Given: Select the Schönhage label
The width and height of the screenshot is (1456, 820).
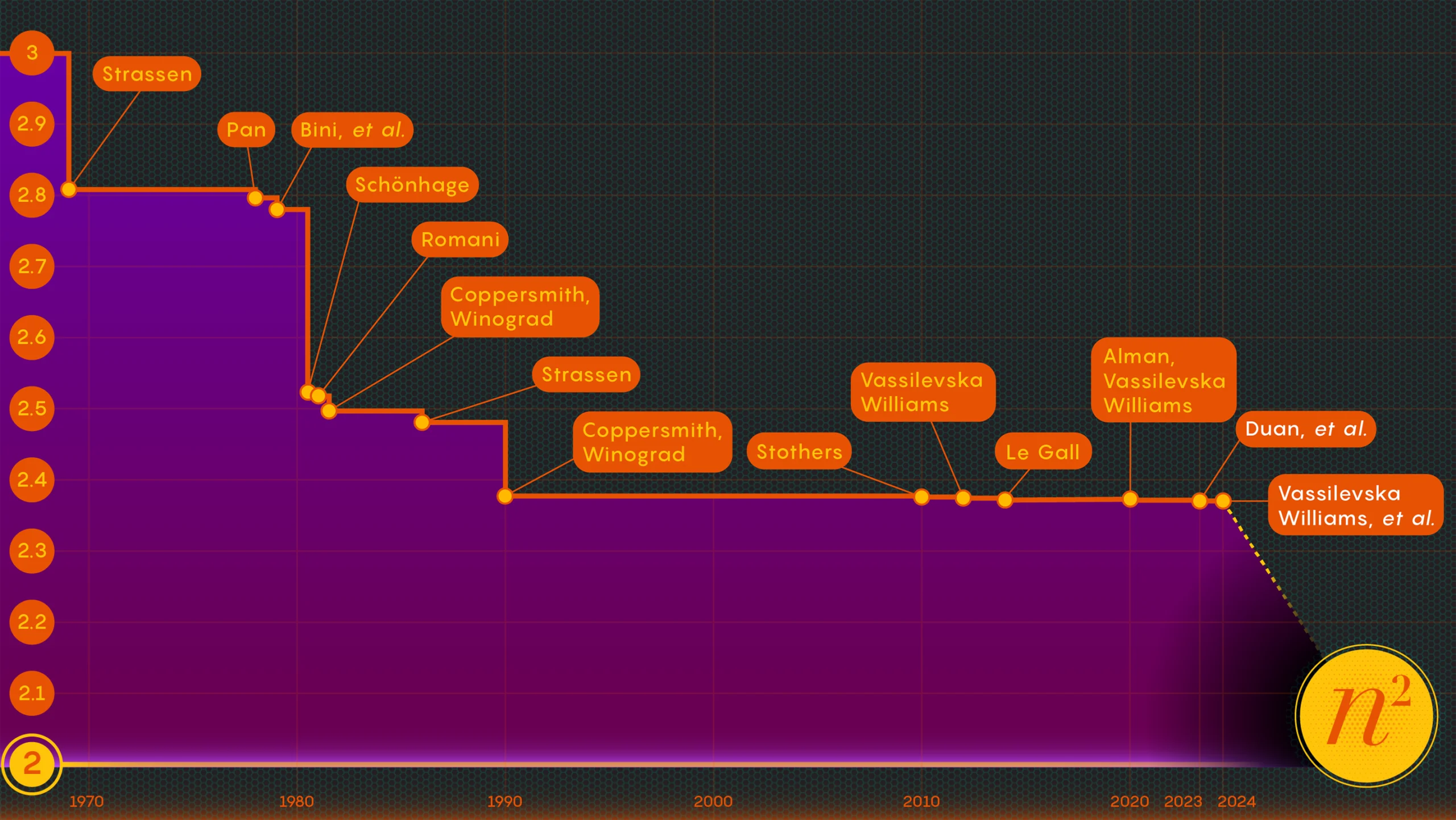Looking at the screenshot, I should click(x=412, y=184).
